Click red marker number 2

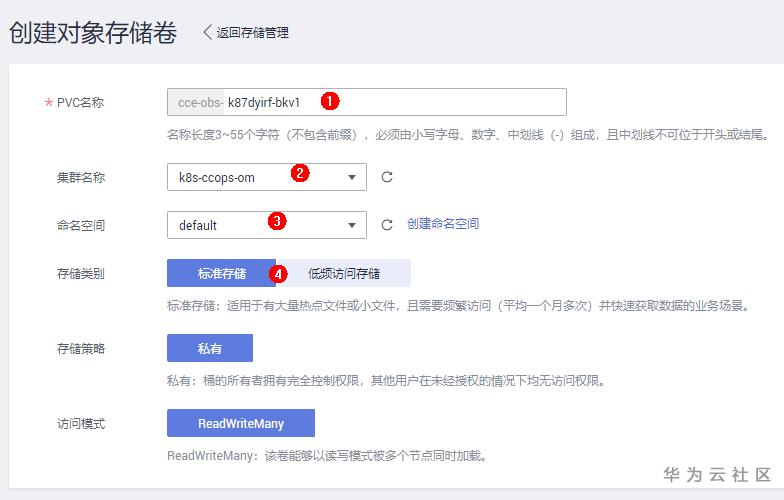[298, 172]
